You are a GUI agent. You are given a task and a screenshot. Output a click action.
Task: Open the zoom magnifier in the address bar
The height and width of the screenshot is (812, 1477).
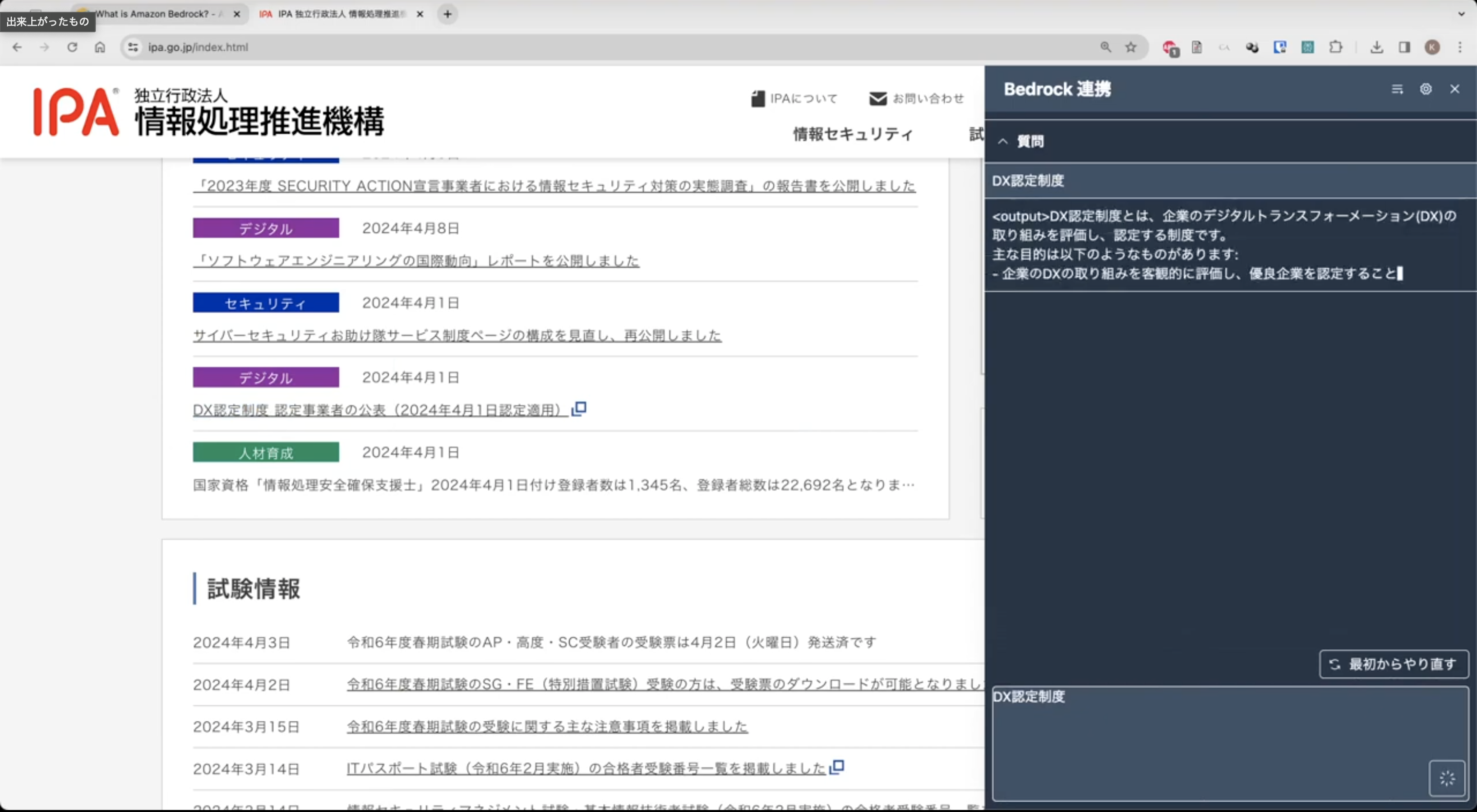pyautogui.click(x=1106, y=48)
